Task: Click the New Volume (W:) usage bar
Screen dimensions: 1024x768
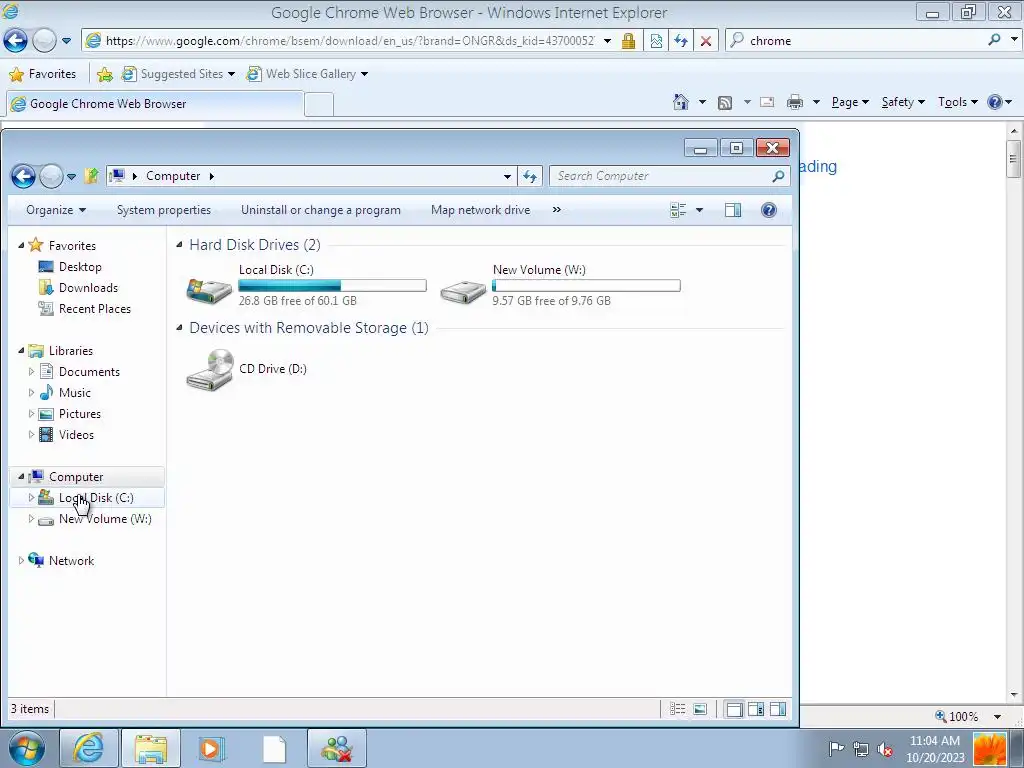Action: [x=586, y=285]
